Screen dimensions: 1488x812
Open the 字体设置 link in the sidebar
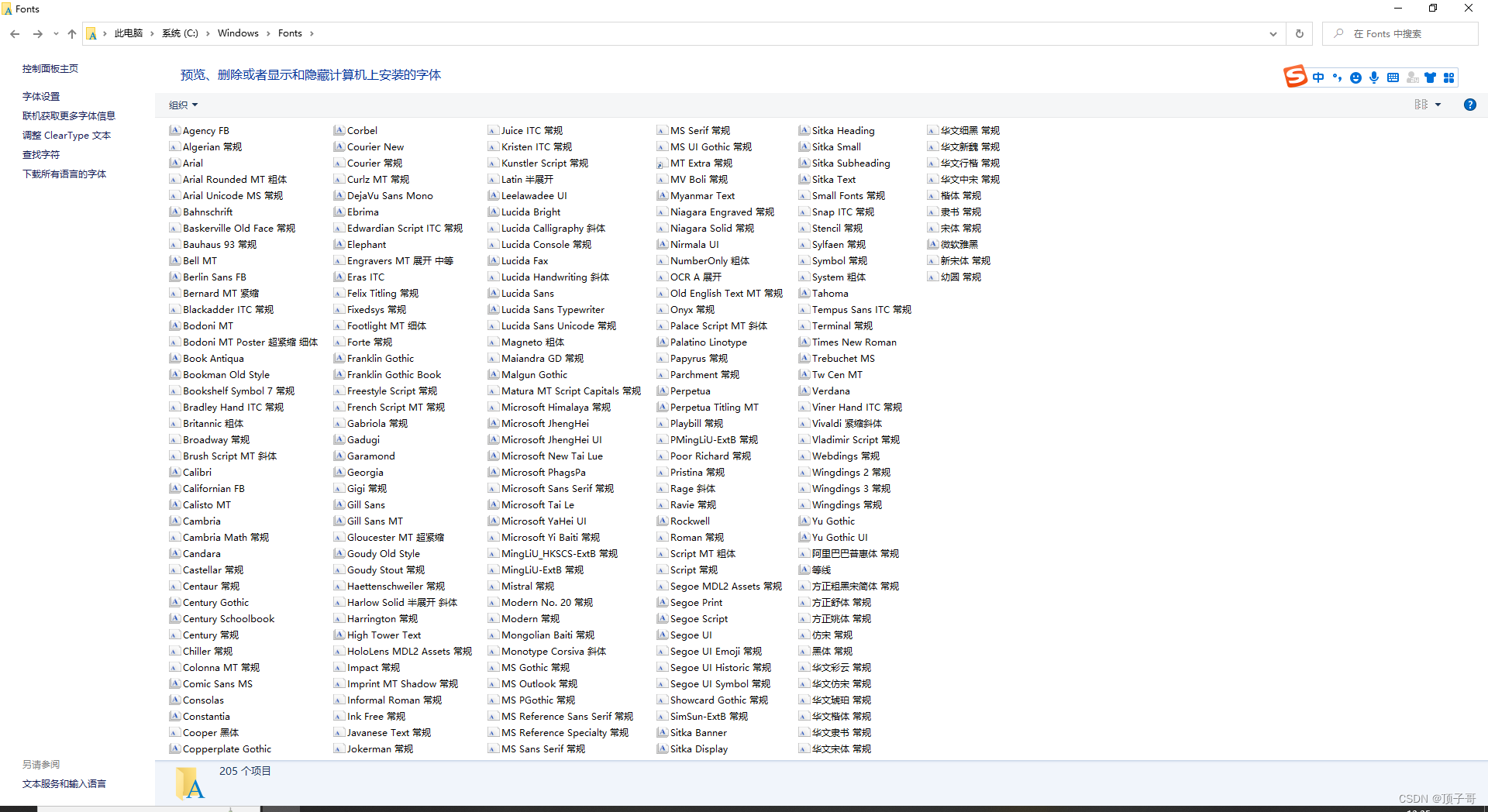coord(41,96)
